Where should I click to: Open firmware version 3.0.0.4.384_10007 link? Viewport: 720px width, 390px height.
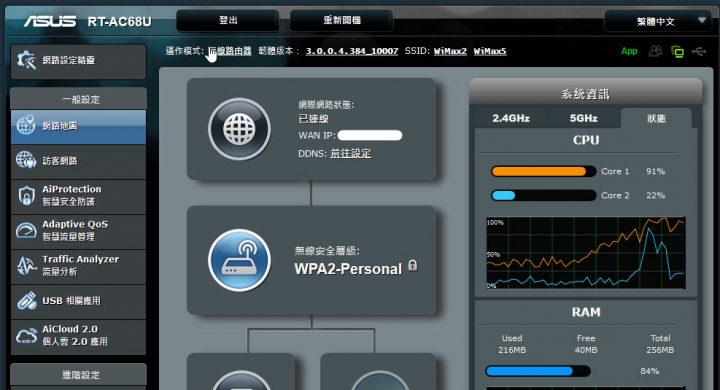[352, 51]
